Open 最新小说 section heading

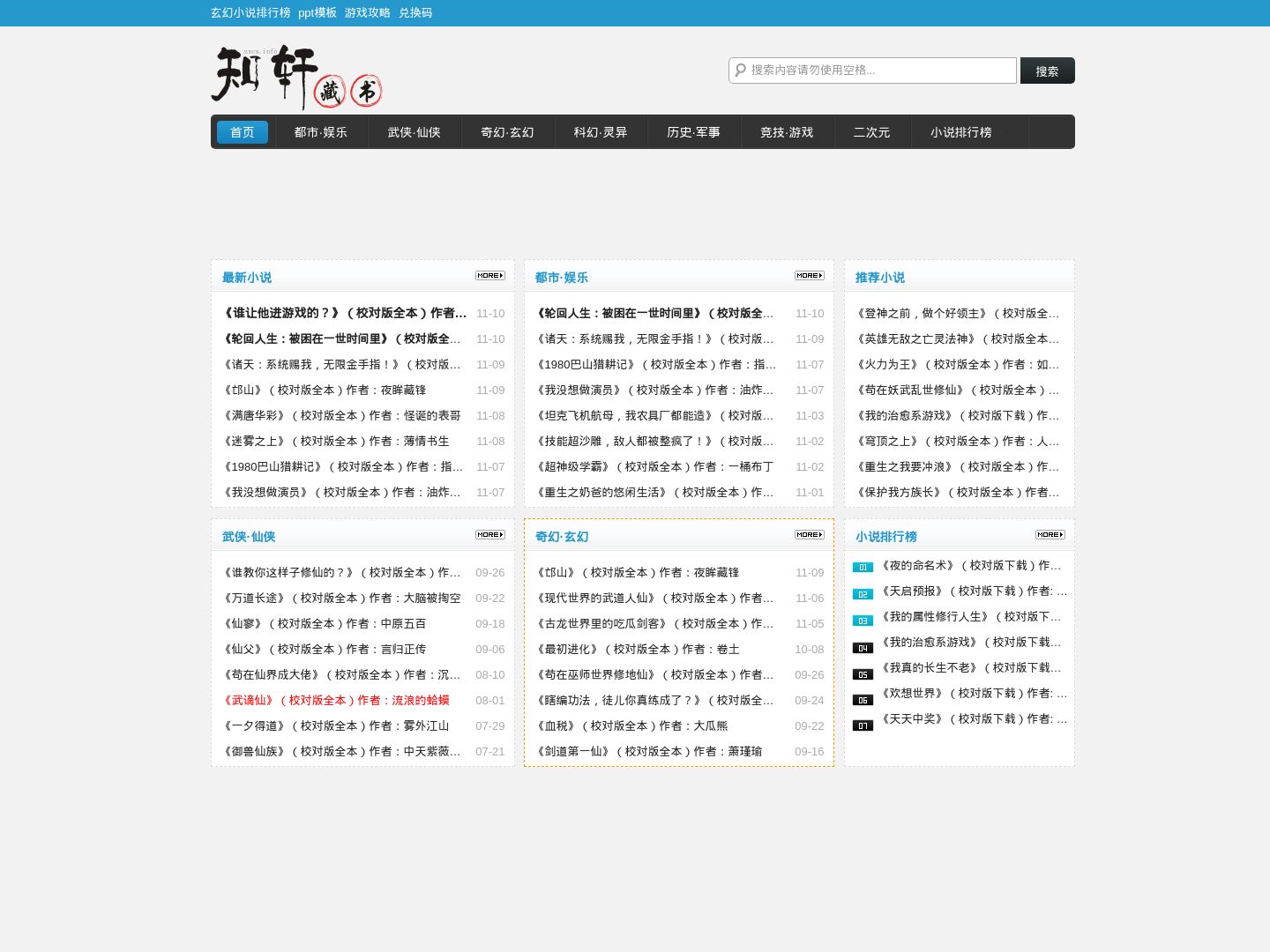tap(247, 277)
